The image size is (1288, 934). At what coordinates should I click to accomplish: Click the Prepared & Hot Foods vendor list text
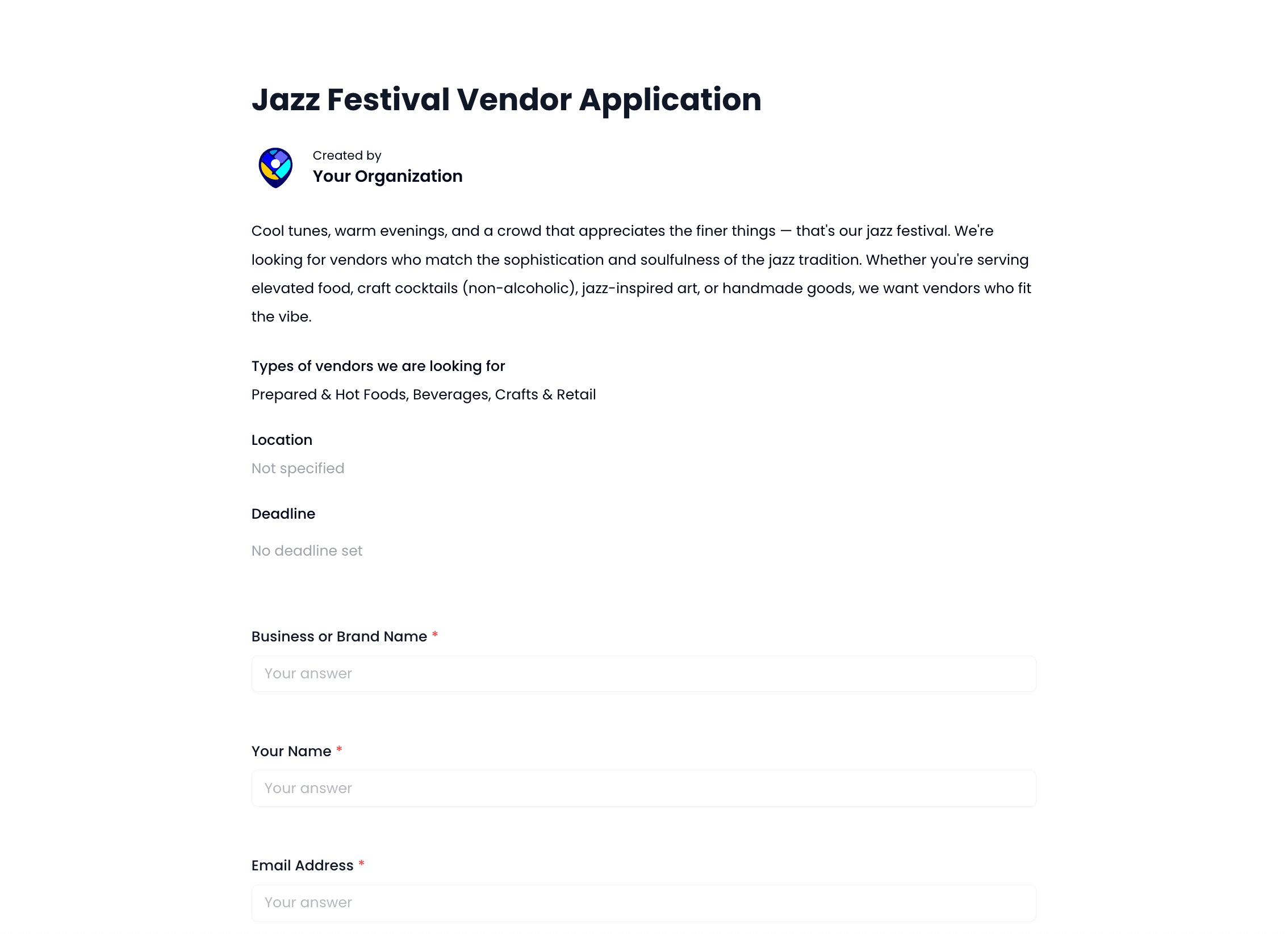[x=423, y=394]
